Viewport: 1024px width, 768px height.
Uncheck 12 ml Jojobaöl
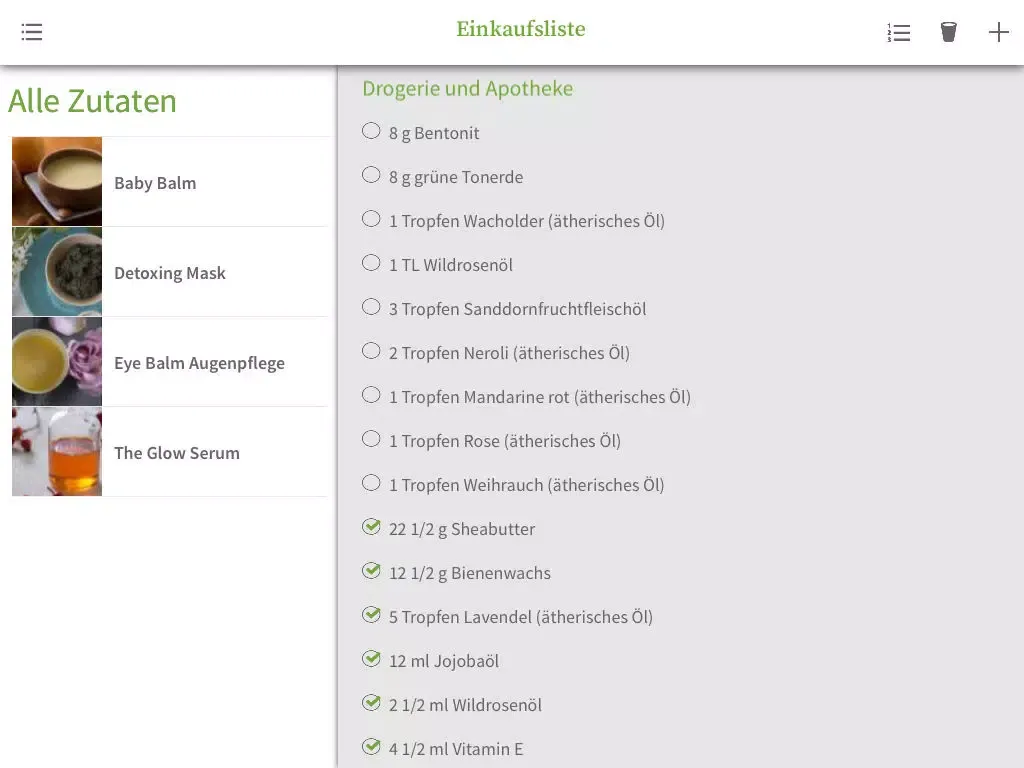tap(371, 659)
